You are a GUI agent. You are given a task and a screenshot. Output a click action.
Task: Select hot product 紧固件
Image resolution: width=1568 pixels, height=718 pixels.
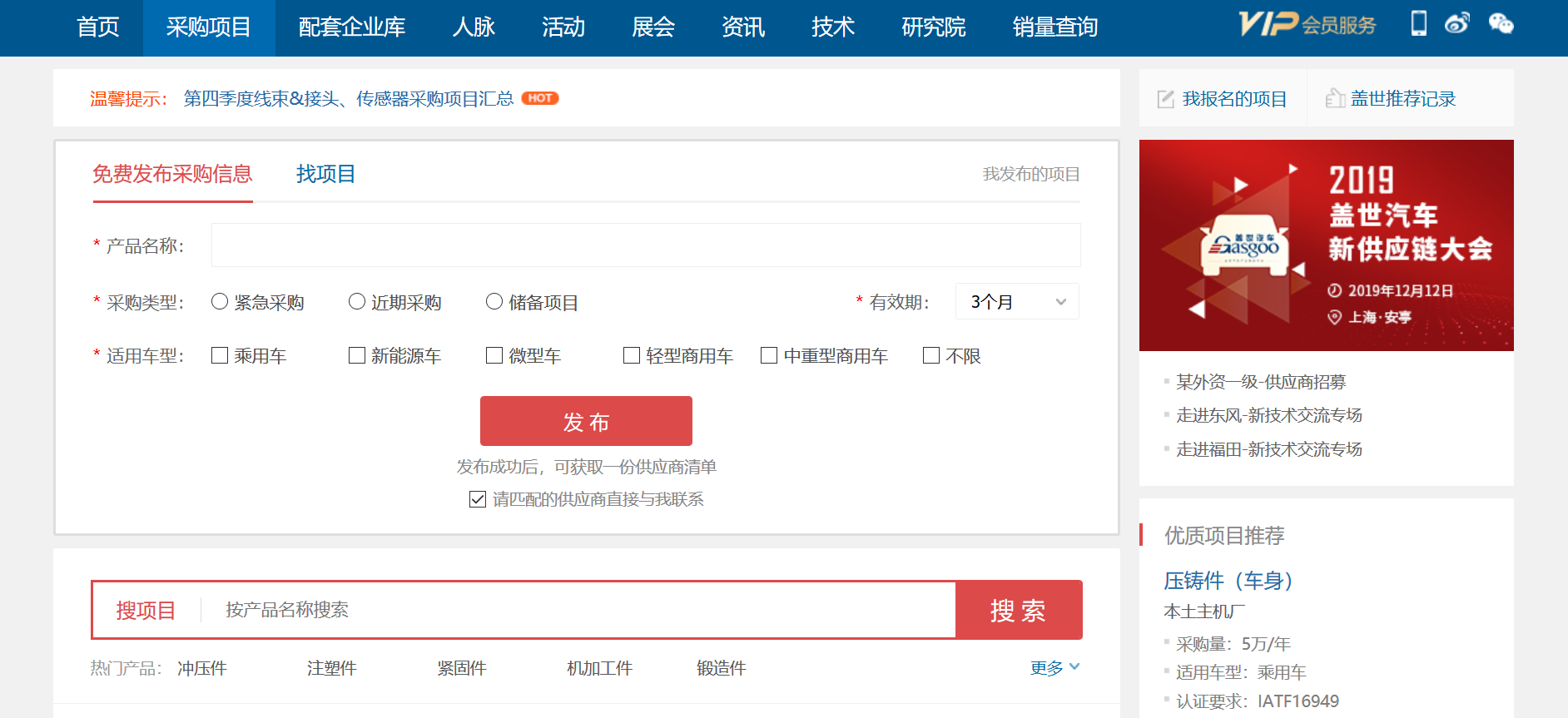(x=462, y=668)
